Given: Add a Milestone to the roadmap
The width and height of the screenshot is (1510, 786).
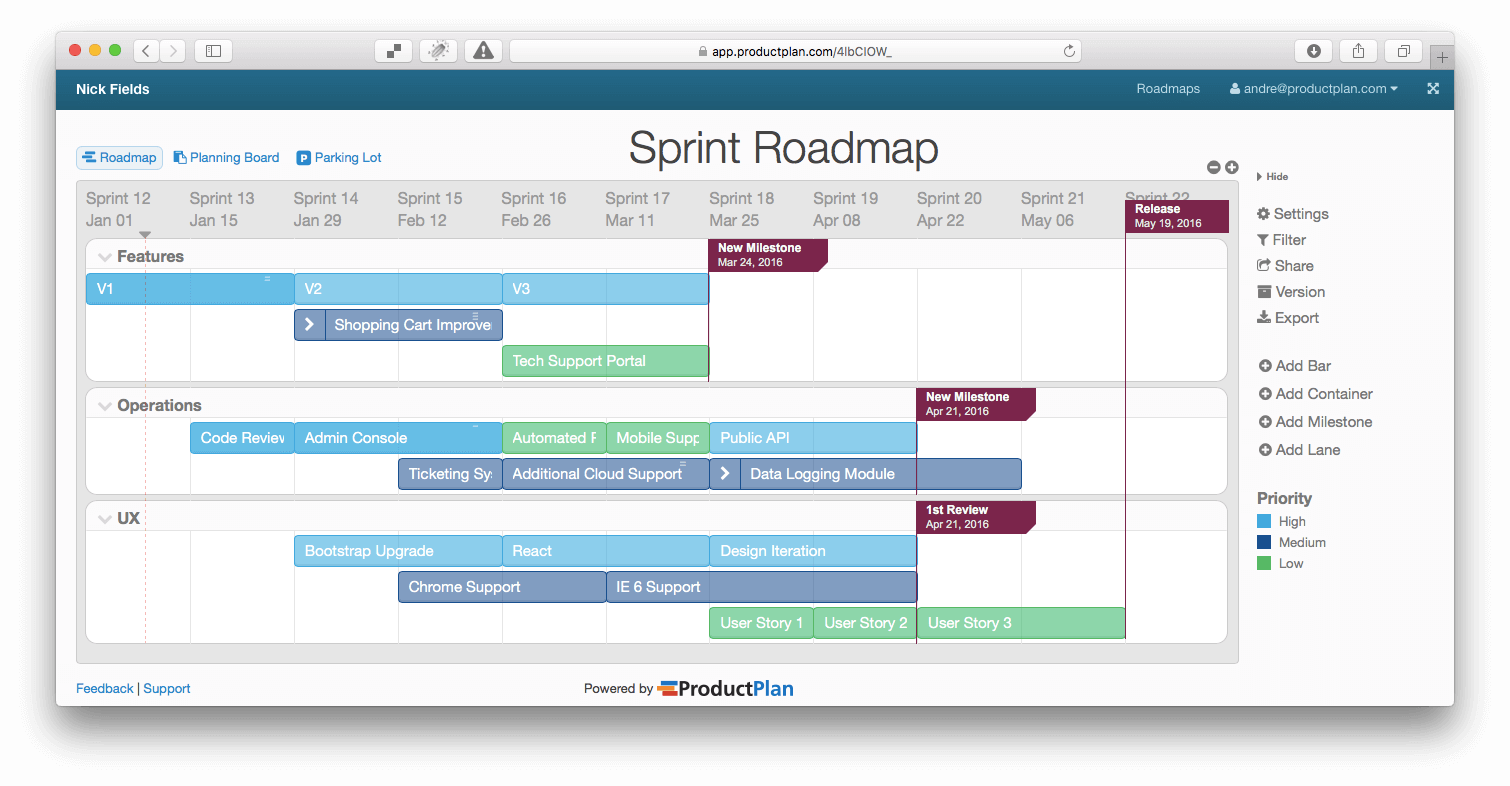Looking at the screenshot, I should pyautogui.click(x=1314, y=422).
